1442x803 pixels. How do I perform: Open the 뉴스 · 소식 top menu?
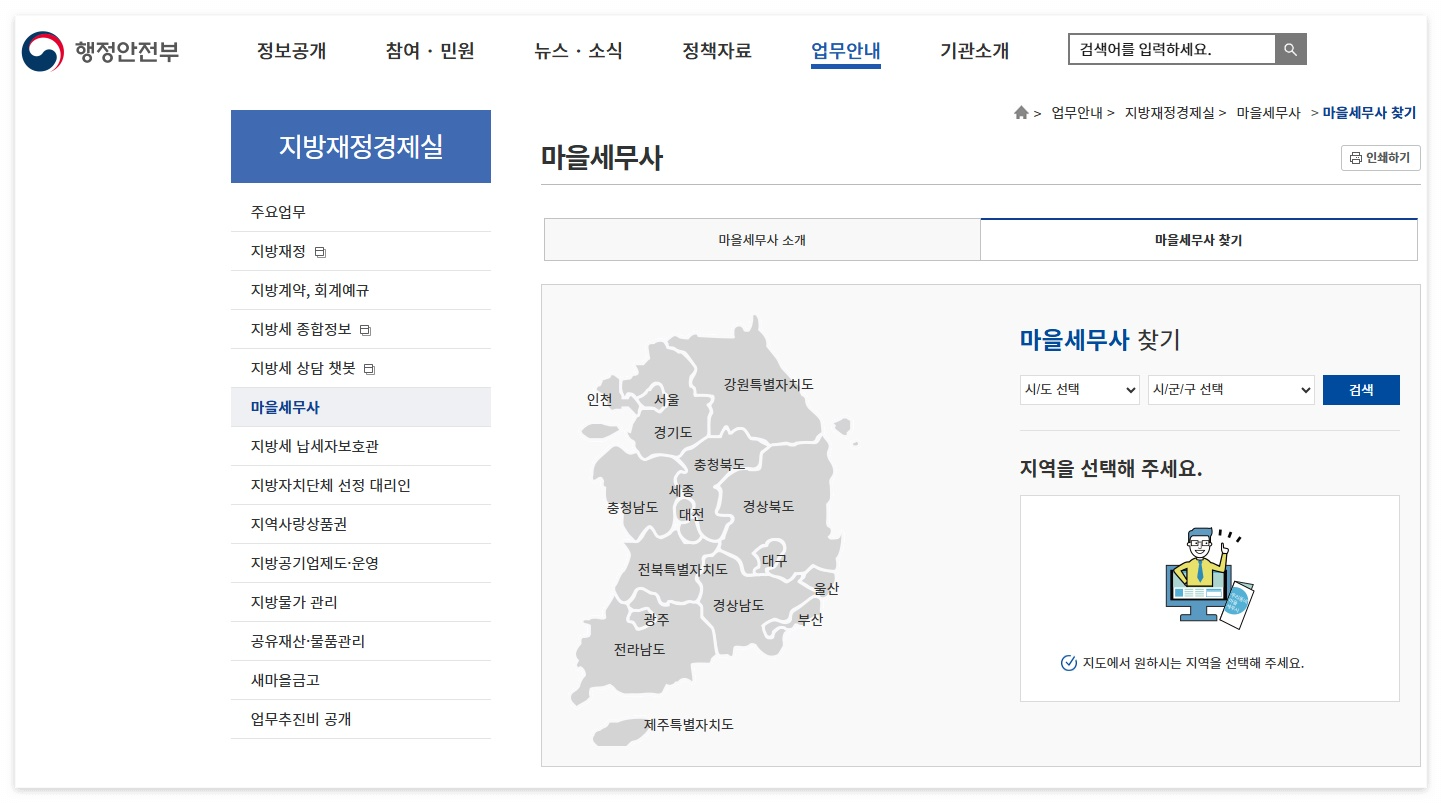578,50
